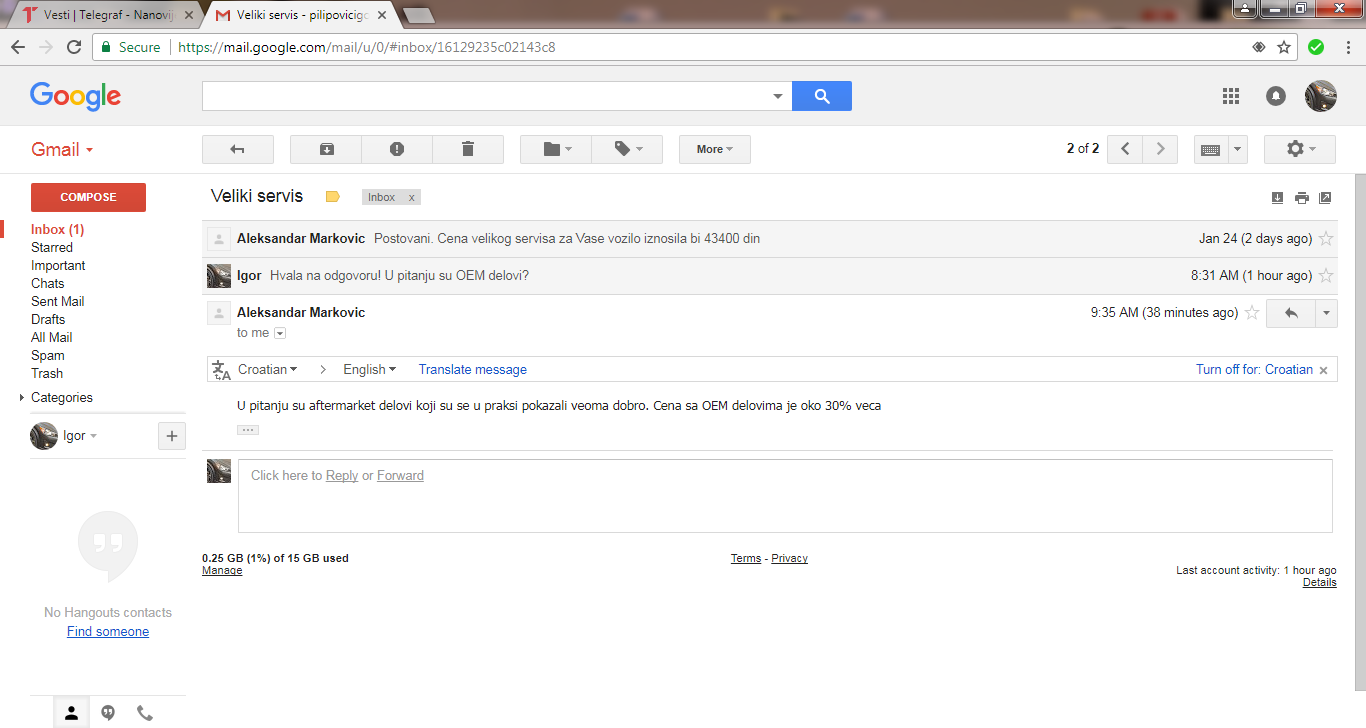Click inside the Gmail search box
Image resolution: width=1366 pixels, height=728 pixels.
[485, 96]
